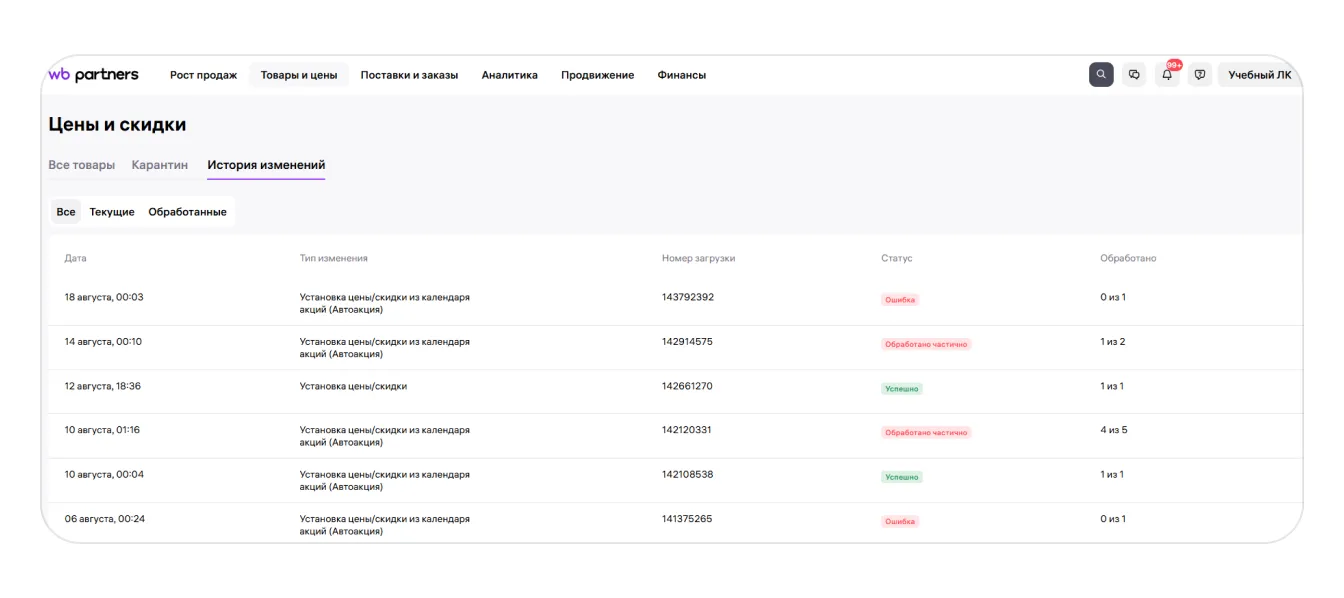This screenshot has height=598, width=1344.
Task: Click the Статус column header
Action: coord(897,258)
